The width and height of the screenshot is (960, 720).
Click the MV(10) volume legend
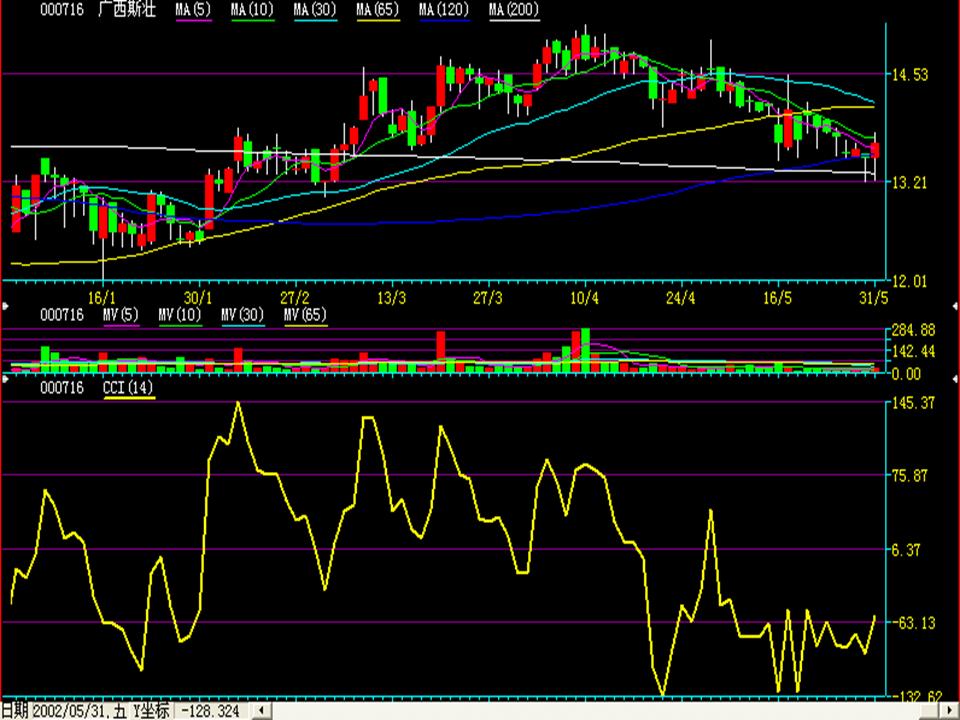click(x=181, y=315)
